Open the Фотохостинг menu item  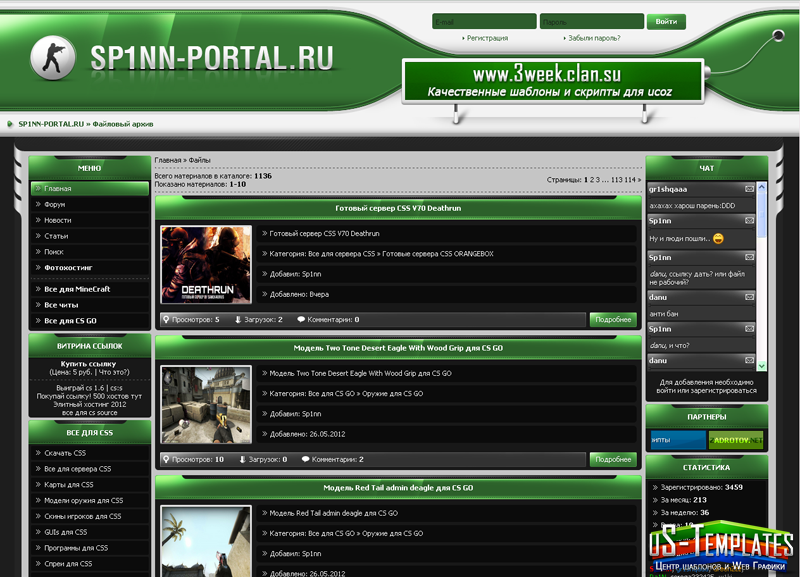click(x=90, y=267)
